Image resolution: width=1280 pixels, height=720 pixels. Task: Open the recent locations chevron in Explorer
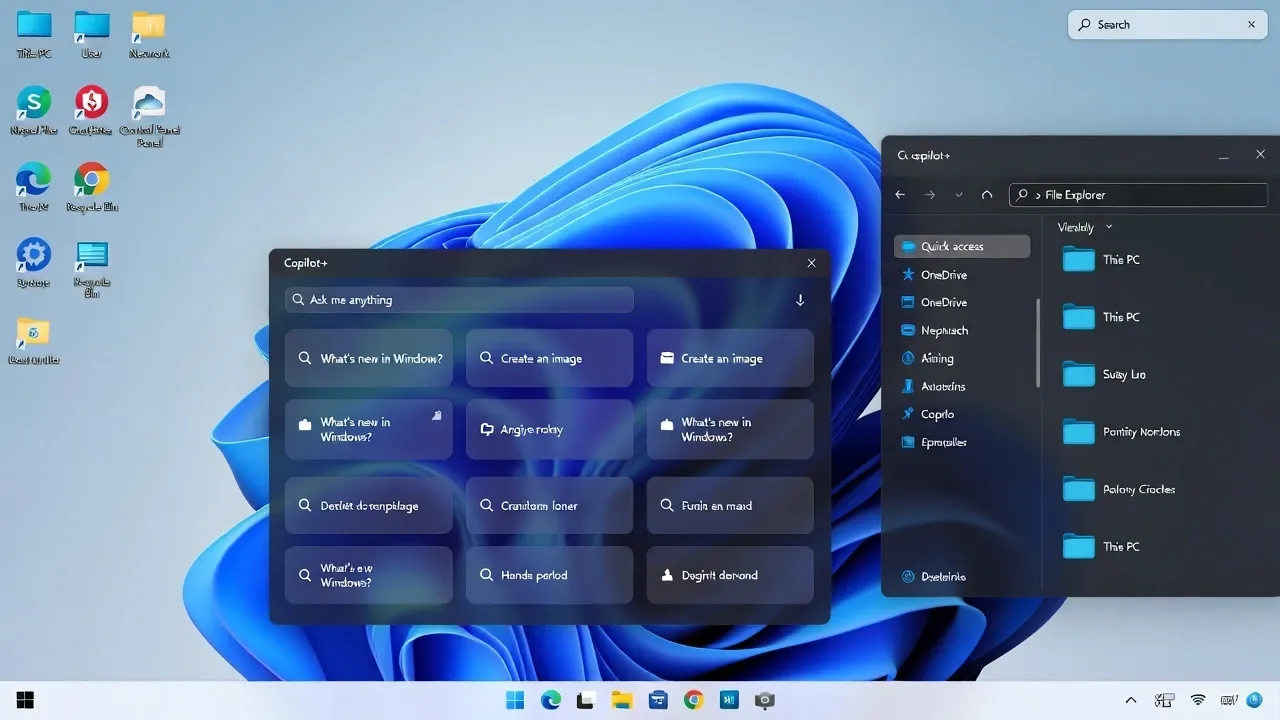(959, 195)
